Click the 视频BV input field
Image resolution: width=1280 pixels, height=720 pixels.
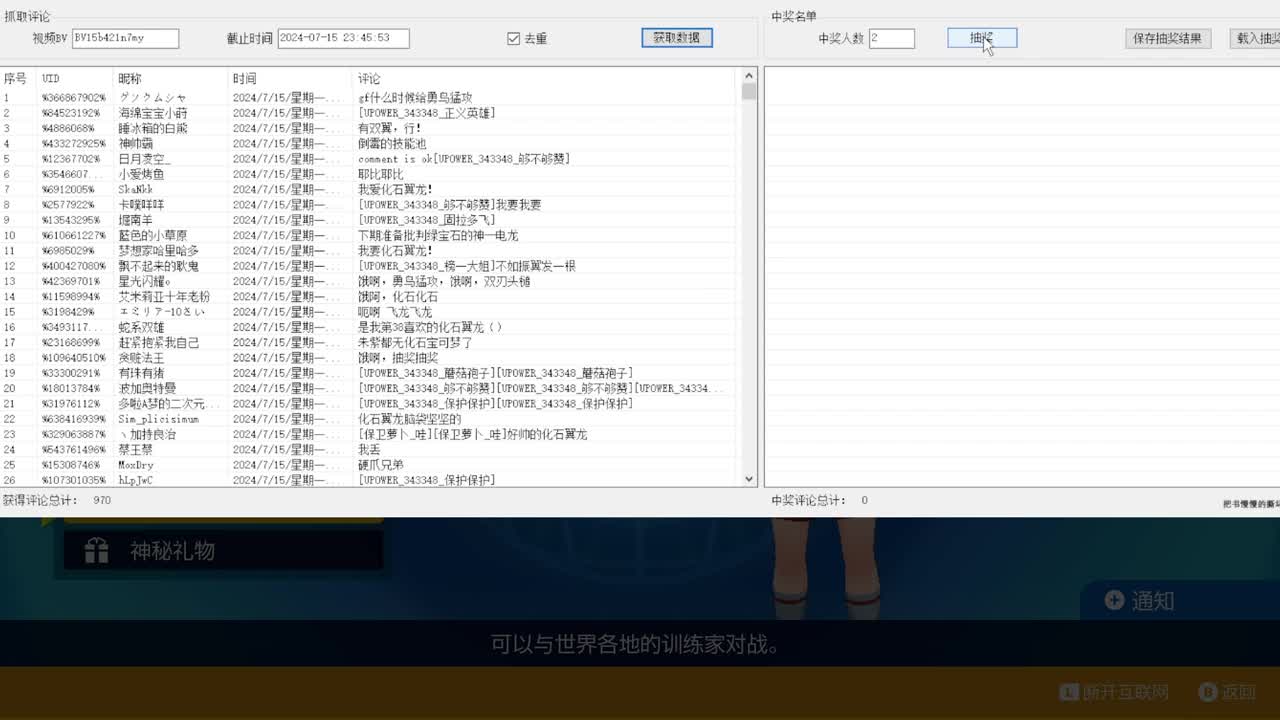[125, 38]
